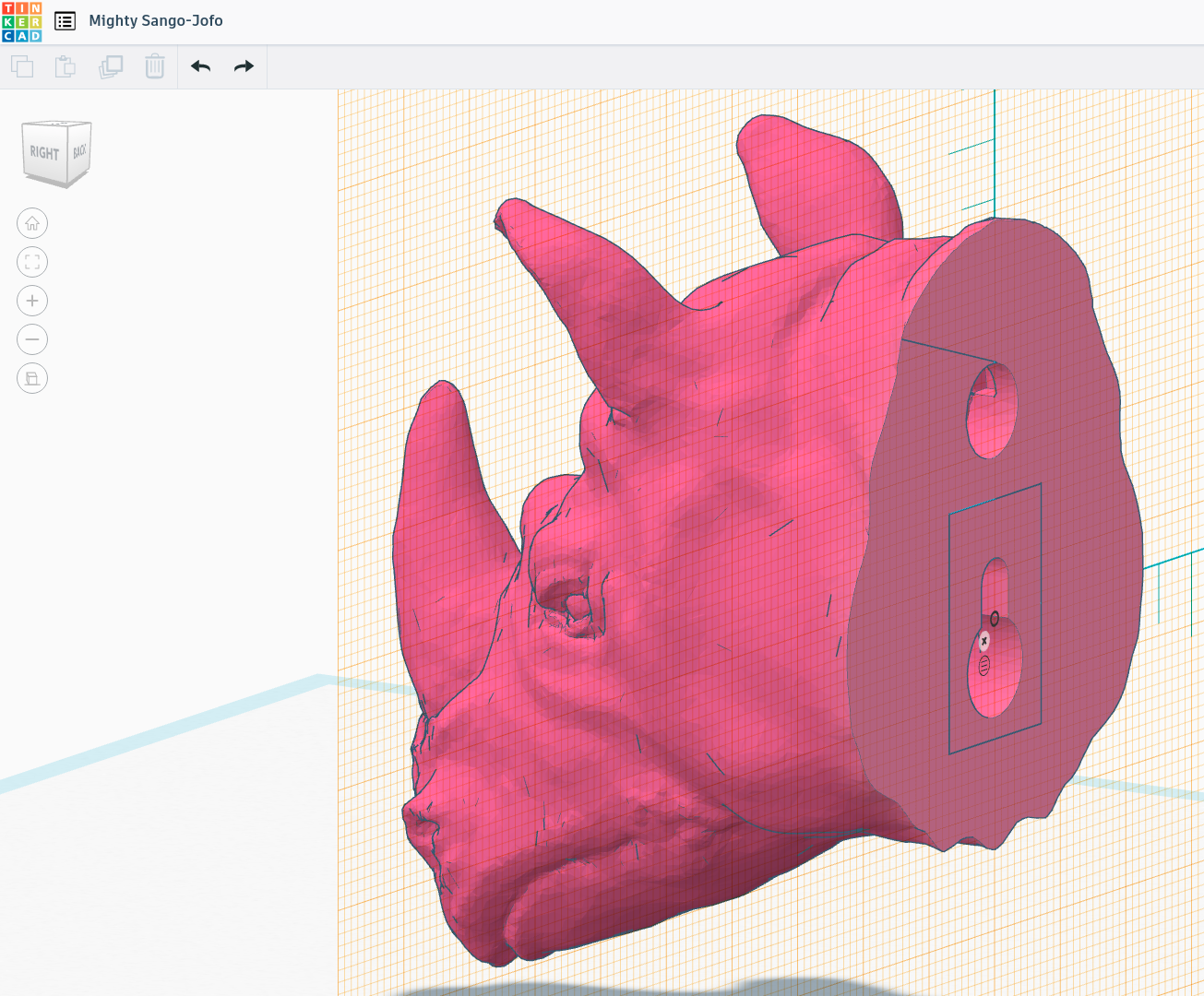Toggle orthographic/perspective view
The width and height of the screenshot is (1204, 996).
point(32,378)
